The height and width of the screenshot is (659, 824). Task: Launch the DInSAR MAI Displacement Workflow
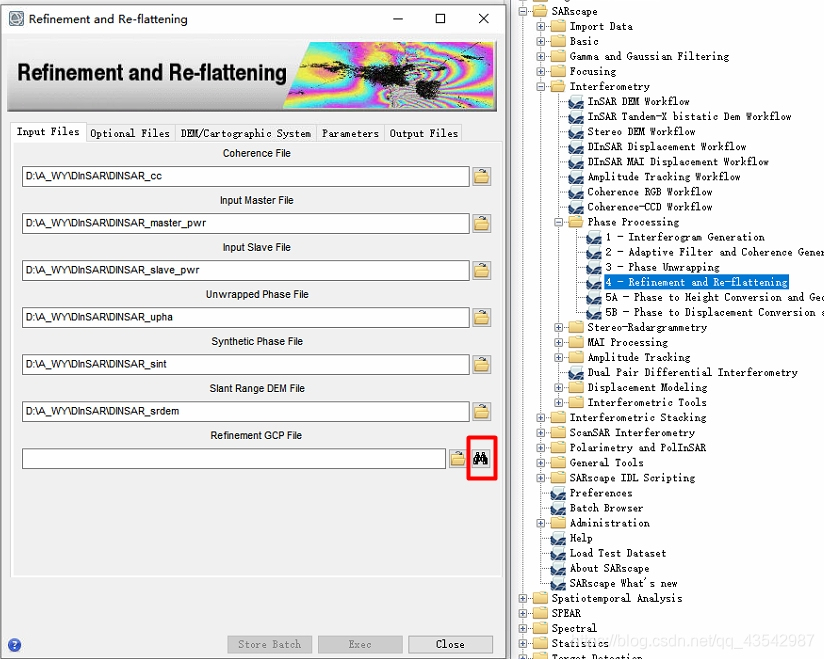pos(678,162)
